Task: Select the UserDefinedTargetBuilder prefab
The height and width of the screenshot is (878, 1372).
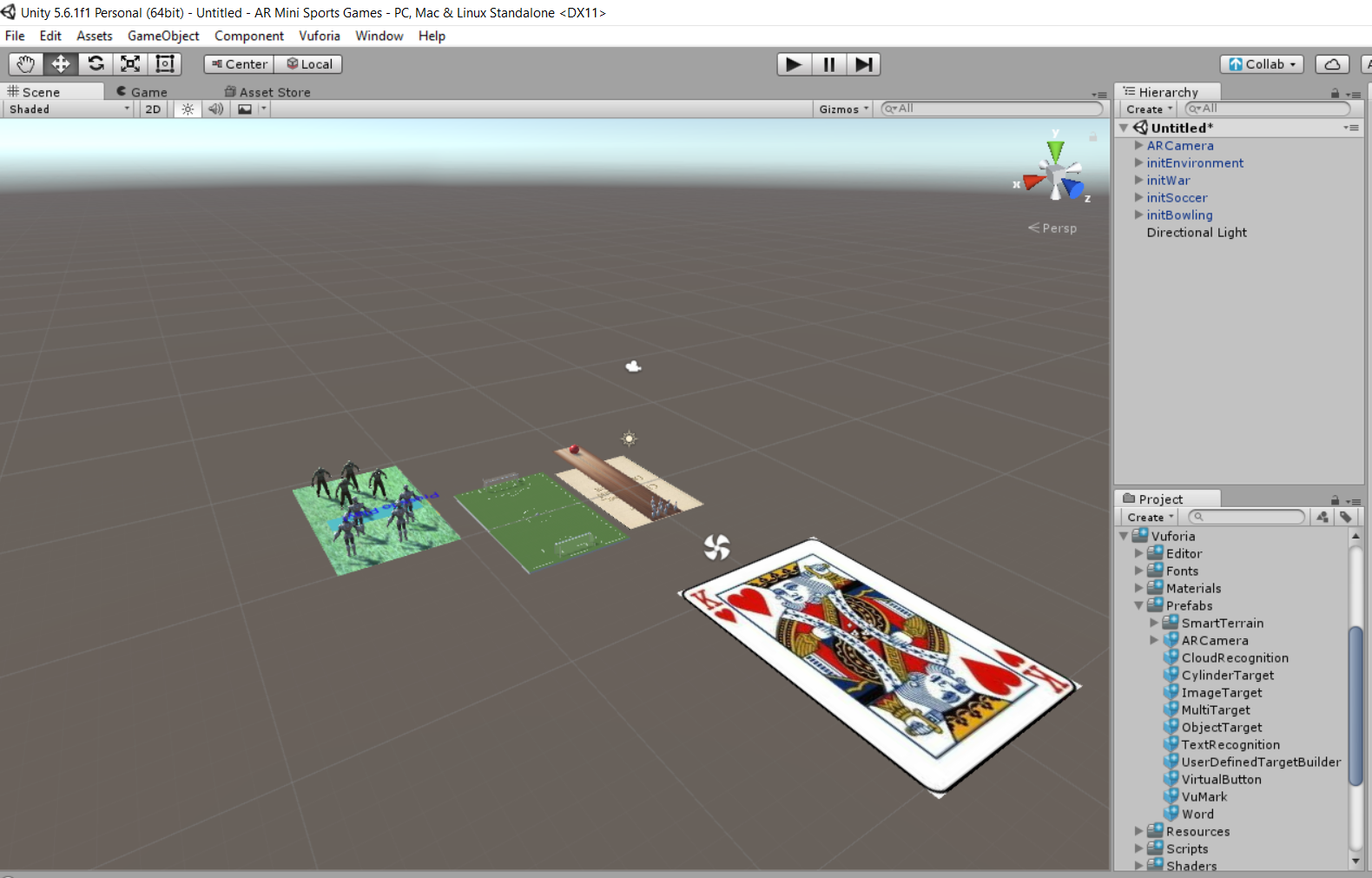Action: pyautogui.click(x=1260, y=762)
